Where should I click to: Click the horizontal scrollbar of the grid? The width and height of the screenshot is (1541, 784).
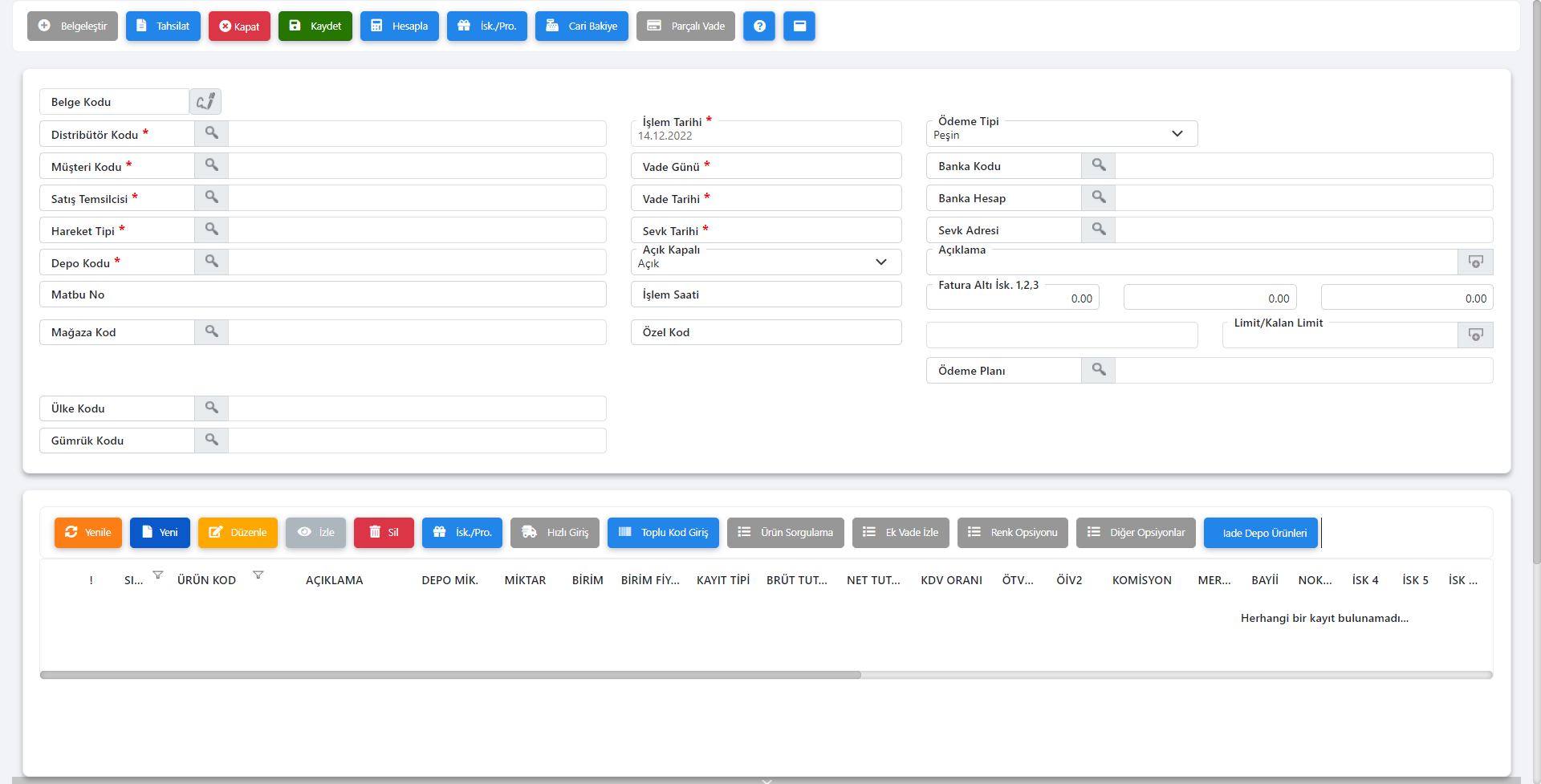coord(449,675)
